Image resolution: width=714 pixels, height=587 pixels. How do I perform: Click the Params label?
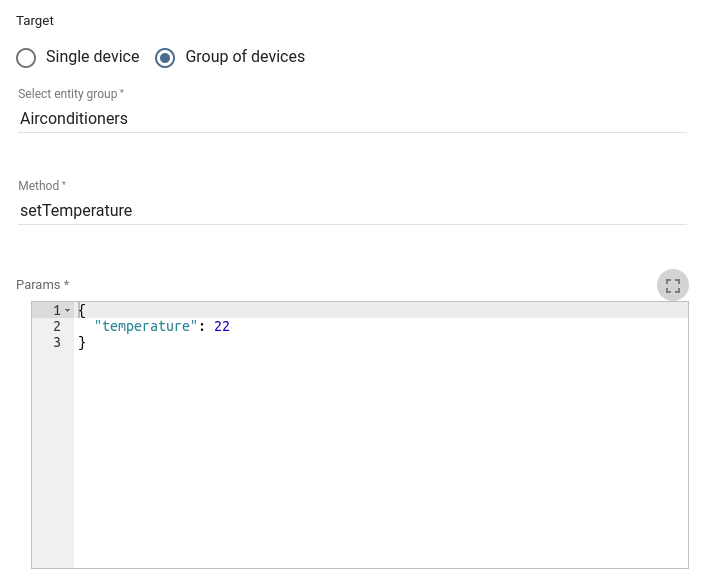(x=42, y=285)
